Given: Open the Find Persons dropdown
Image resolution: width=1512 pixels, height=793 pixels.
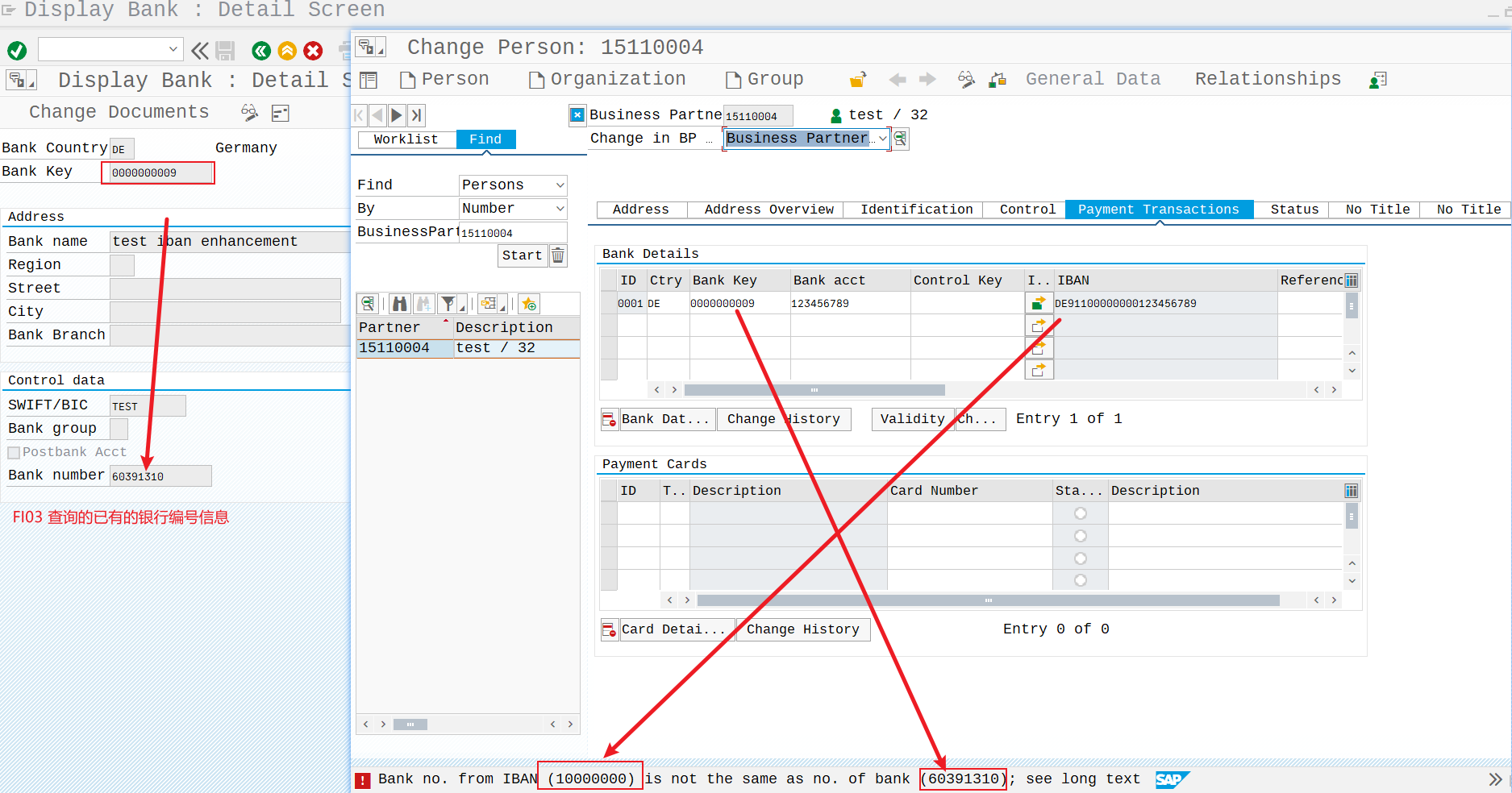Looking at the screenshot, I should (x=560, y=185).
